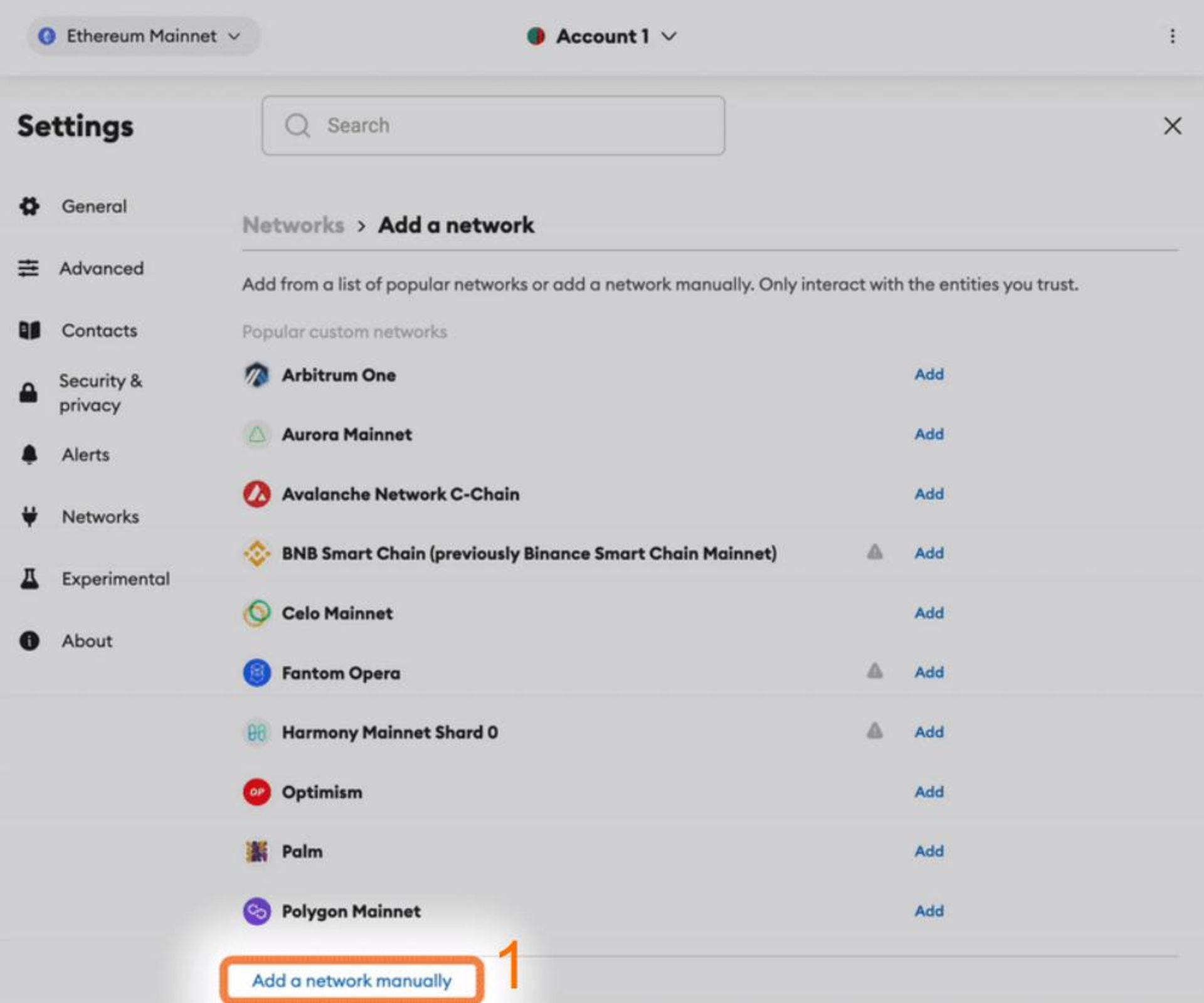The width and height of the screenshot is (1204, 1003).
Task: Add Avalanche Network C-Chain
Action: [x=929, y=494]
